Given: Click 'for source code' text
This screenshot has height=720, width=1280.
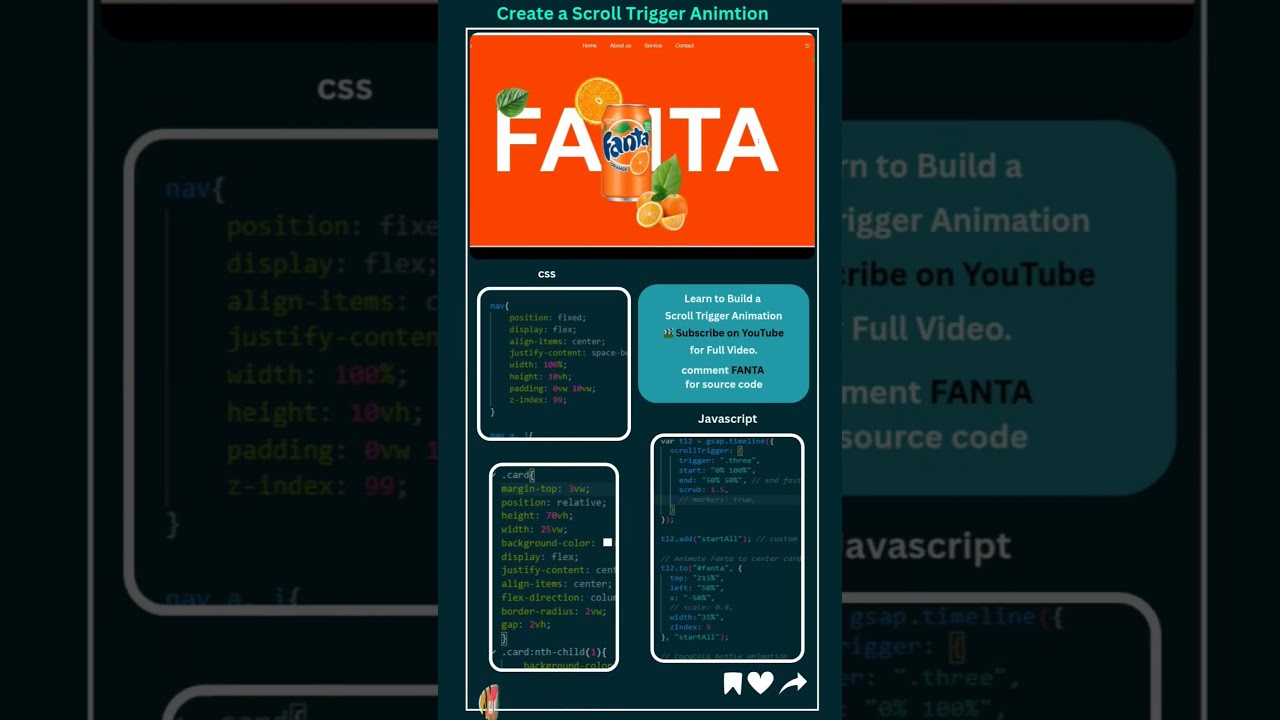Looking at the screenshot, I should coord(723,384).
